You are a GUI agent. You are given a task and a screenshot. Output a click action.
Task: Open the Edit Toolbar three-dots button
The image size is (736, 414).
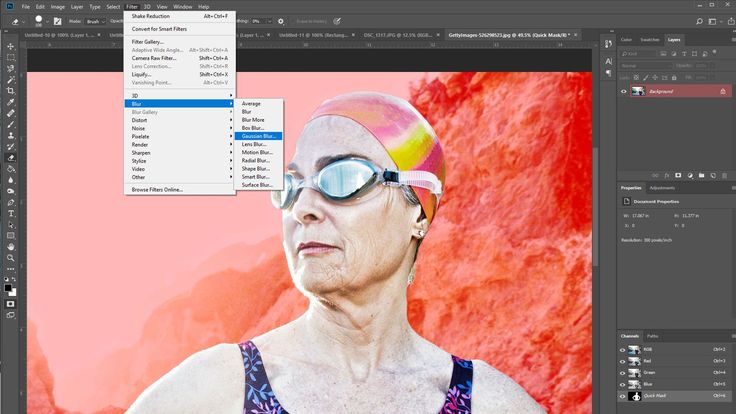pyautogui.click(x=10, y=269)
